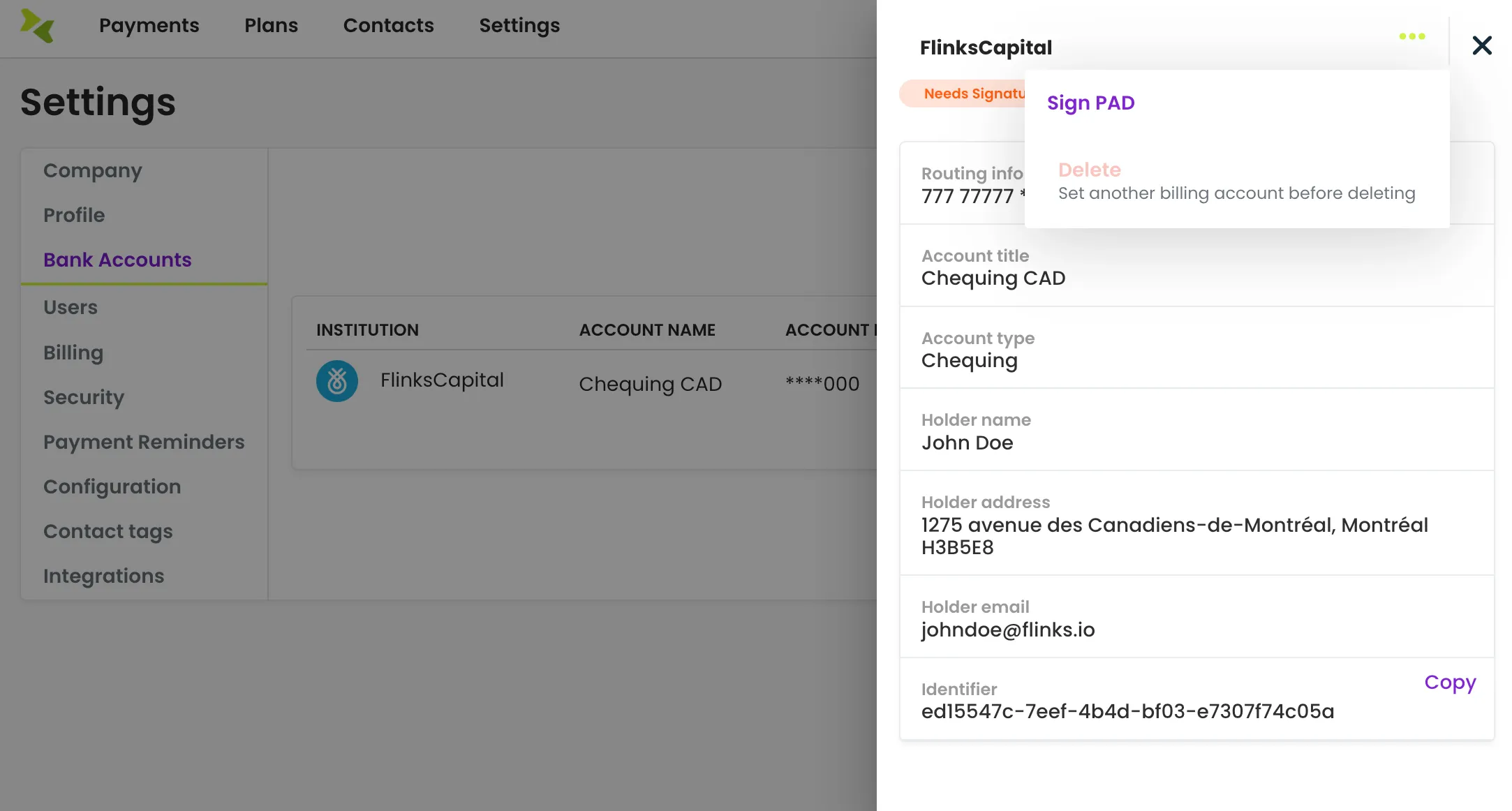The image size is (1512, 811).
Task: Select Sign PAD from the menu
Action: [1090, 103]
